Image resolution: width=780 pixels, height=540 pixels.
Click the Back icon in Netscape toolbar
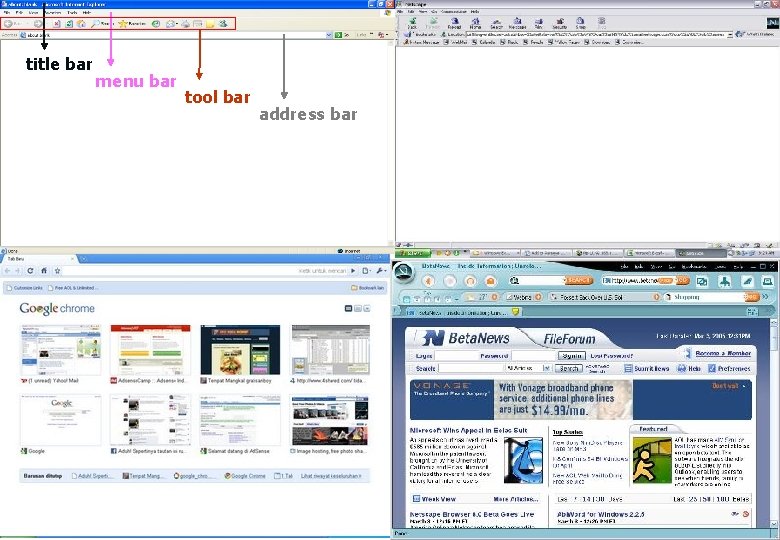pyautogui.click(x=412, y=23)
